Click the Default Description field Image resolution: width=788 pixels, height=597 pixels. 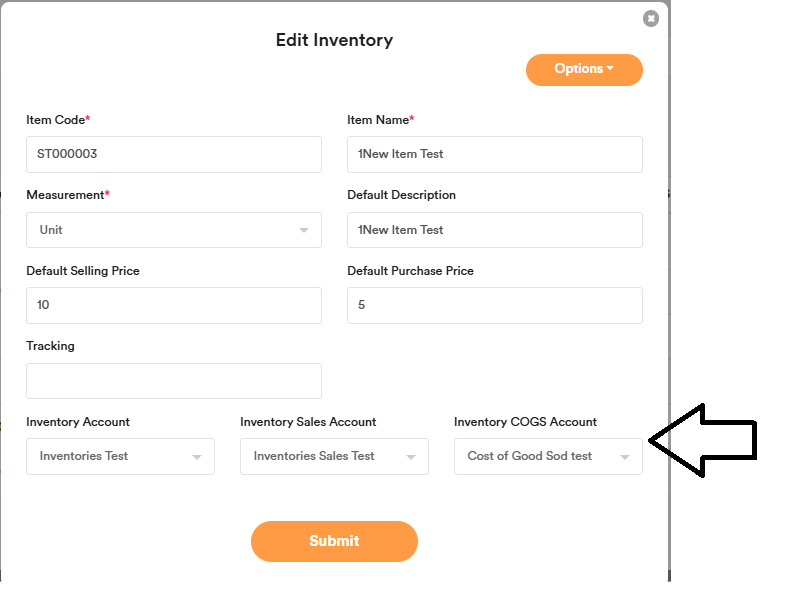tap(494, 230)
